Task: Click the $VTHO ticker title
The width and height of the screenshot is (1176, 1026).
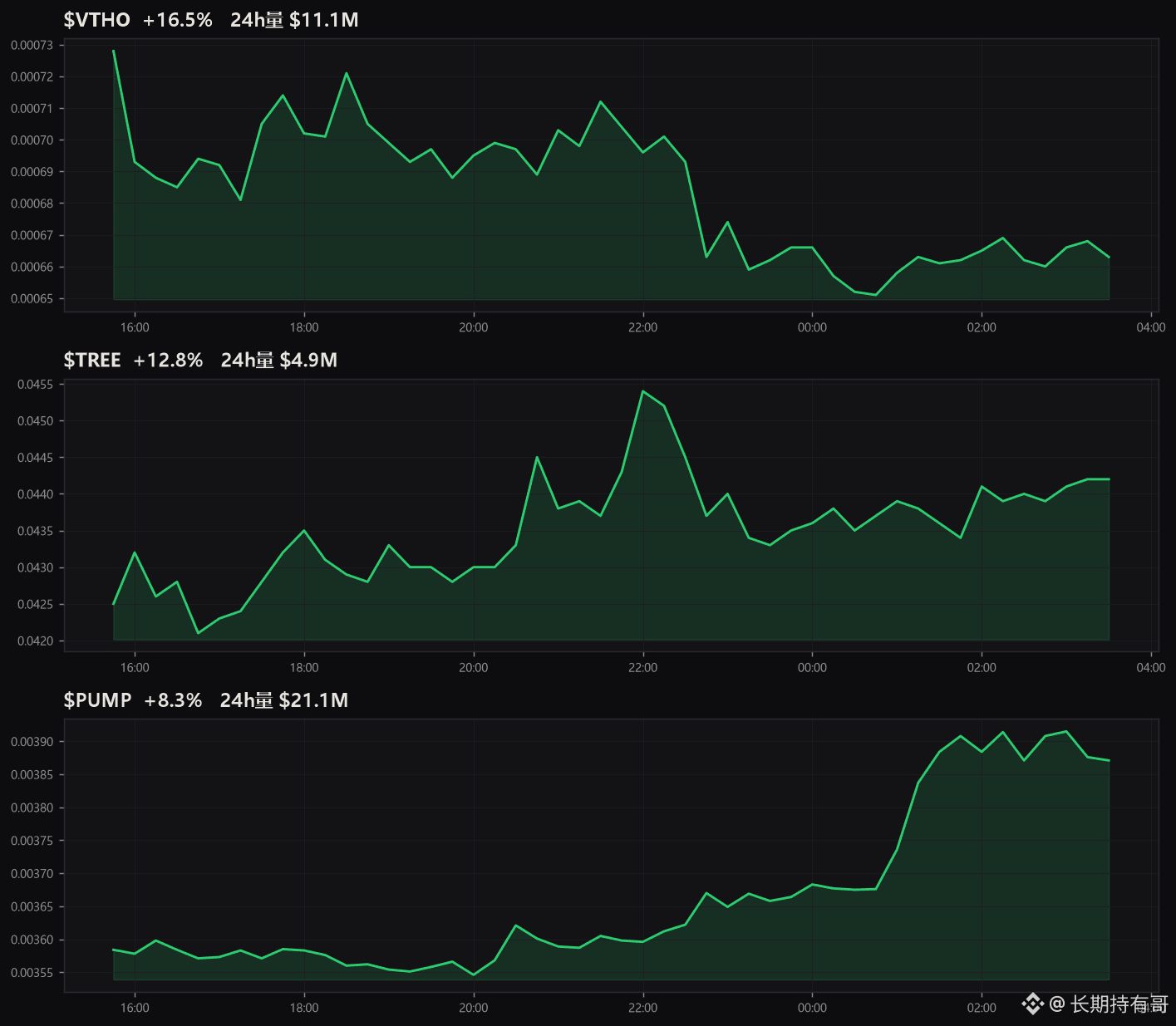Action: click(x=97, y=20)
